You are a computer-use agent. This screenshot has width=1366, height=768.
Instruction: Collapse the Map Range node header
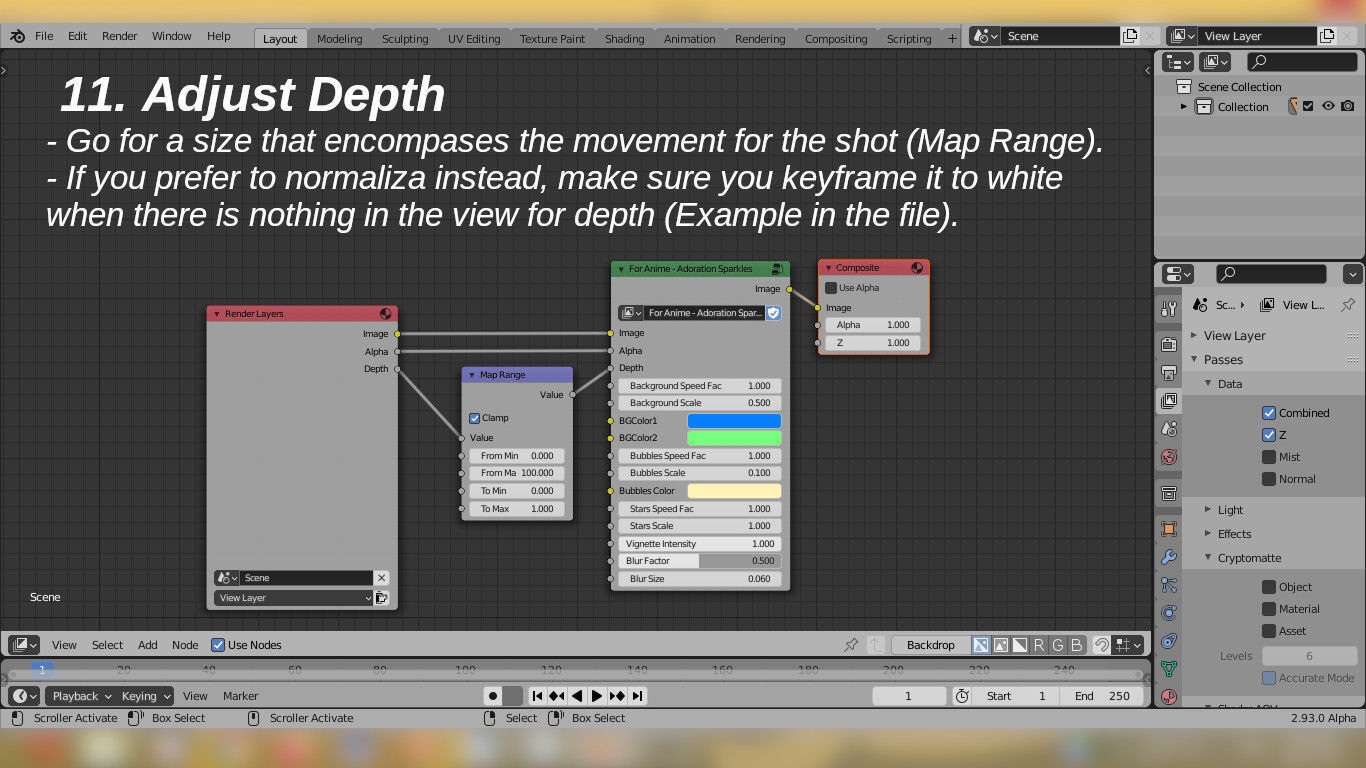pos(472,375)
